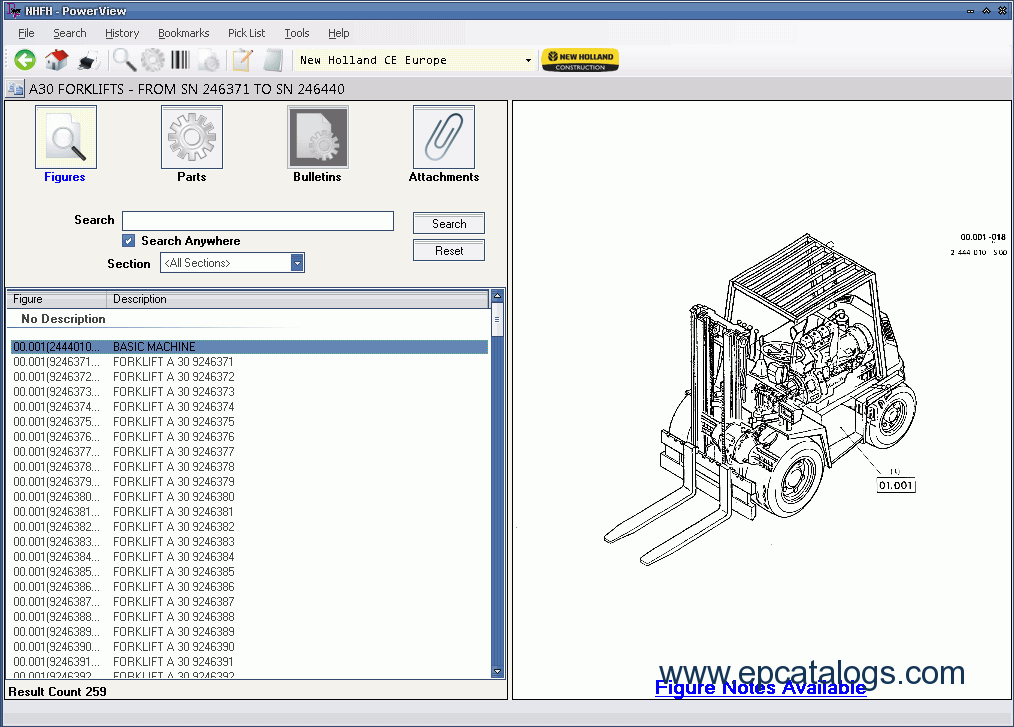Select row FORKLIFT A 30 9246387
Screen dimensions: 1014x727
250,602
